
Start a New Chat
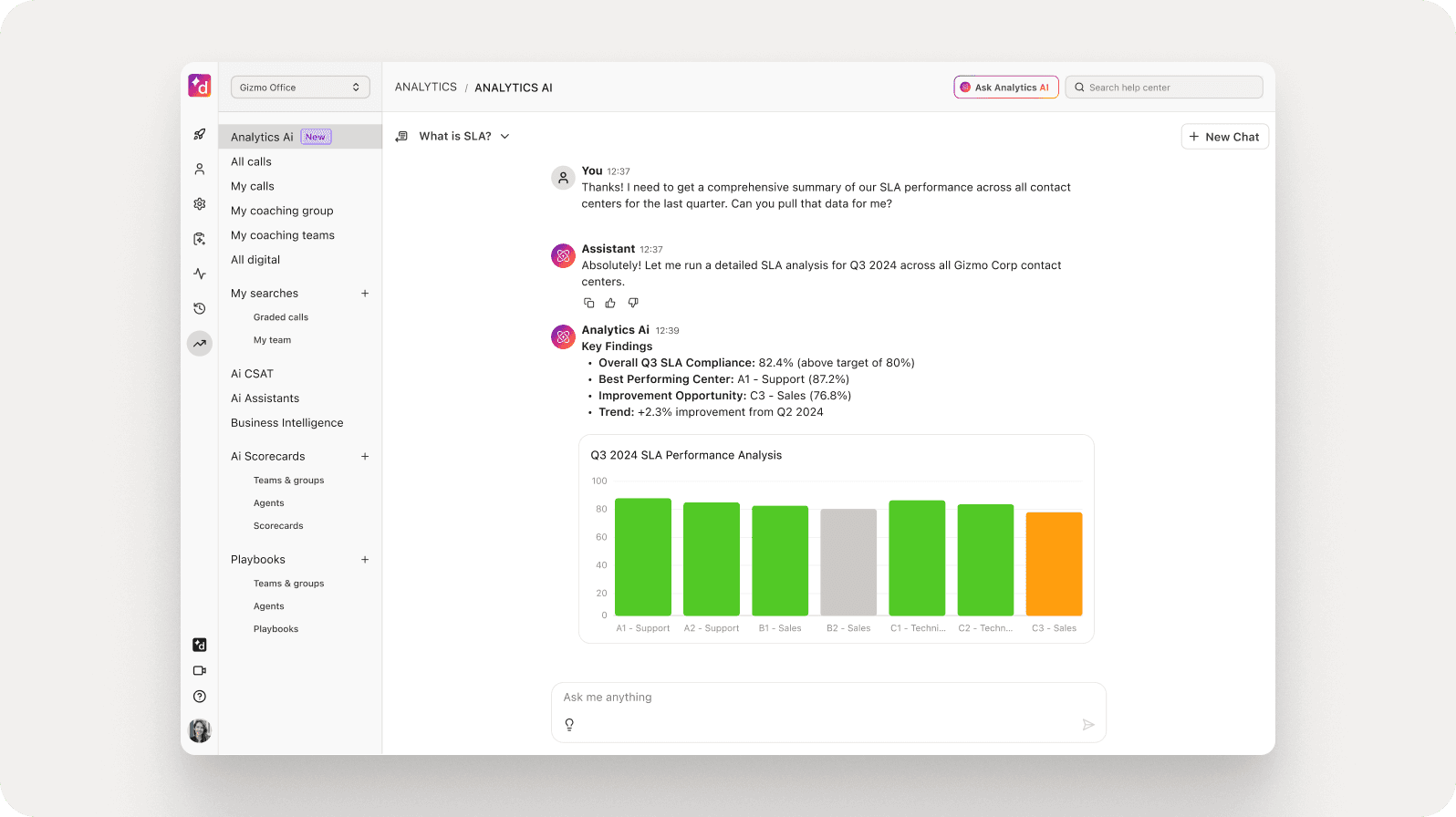tap(1224, 137)
